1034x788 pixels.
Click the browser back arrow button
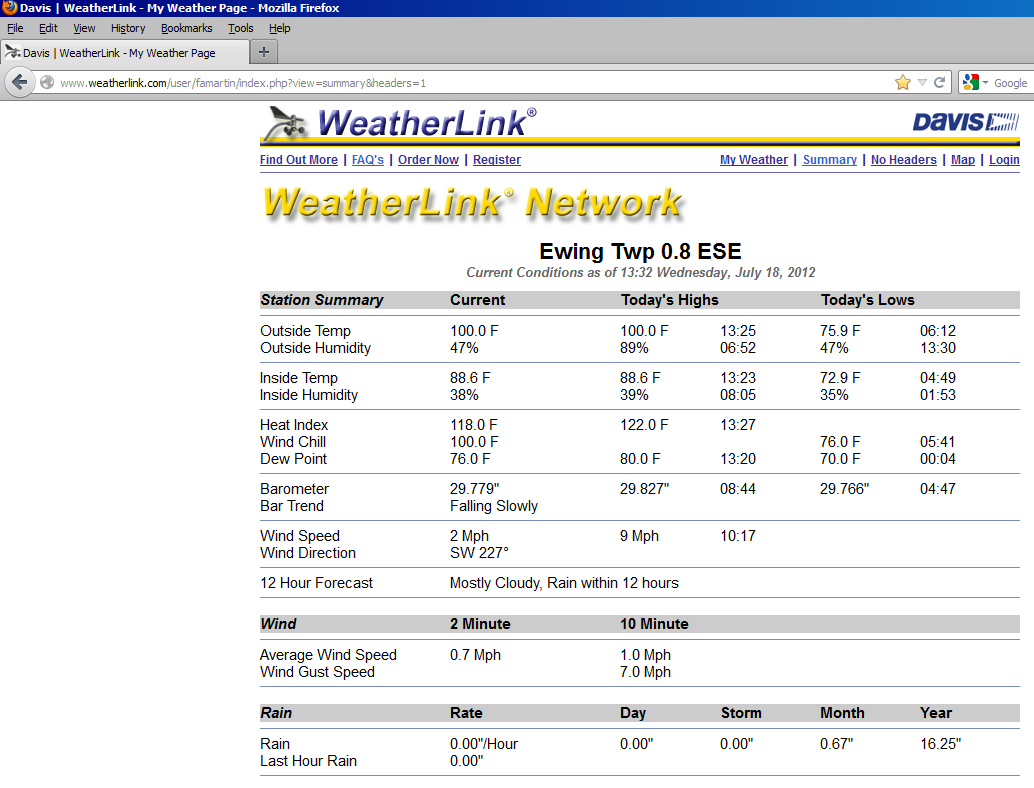click(x=19, y=82)
